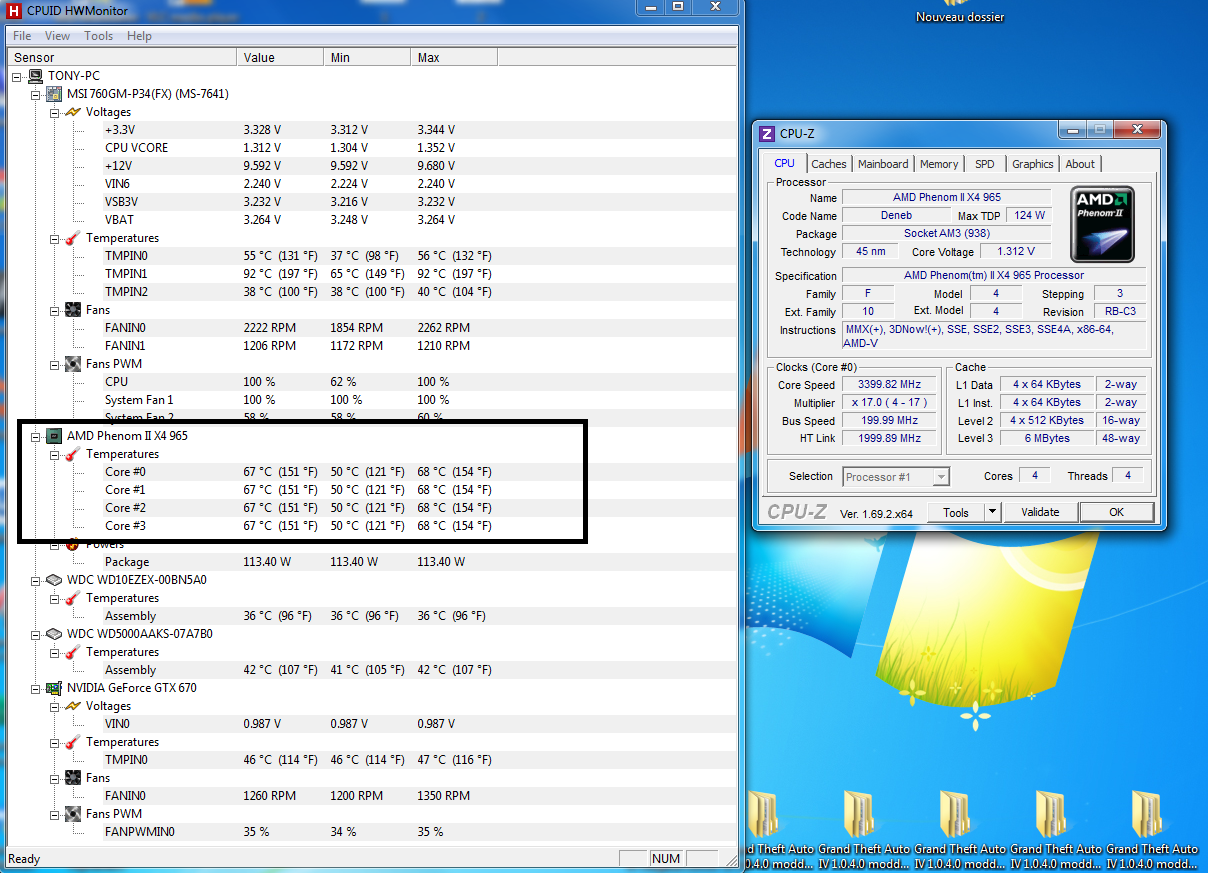
Task: Click the Validate button in CPU-Z
Action: (x=1040, y=512)
